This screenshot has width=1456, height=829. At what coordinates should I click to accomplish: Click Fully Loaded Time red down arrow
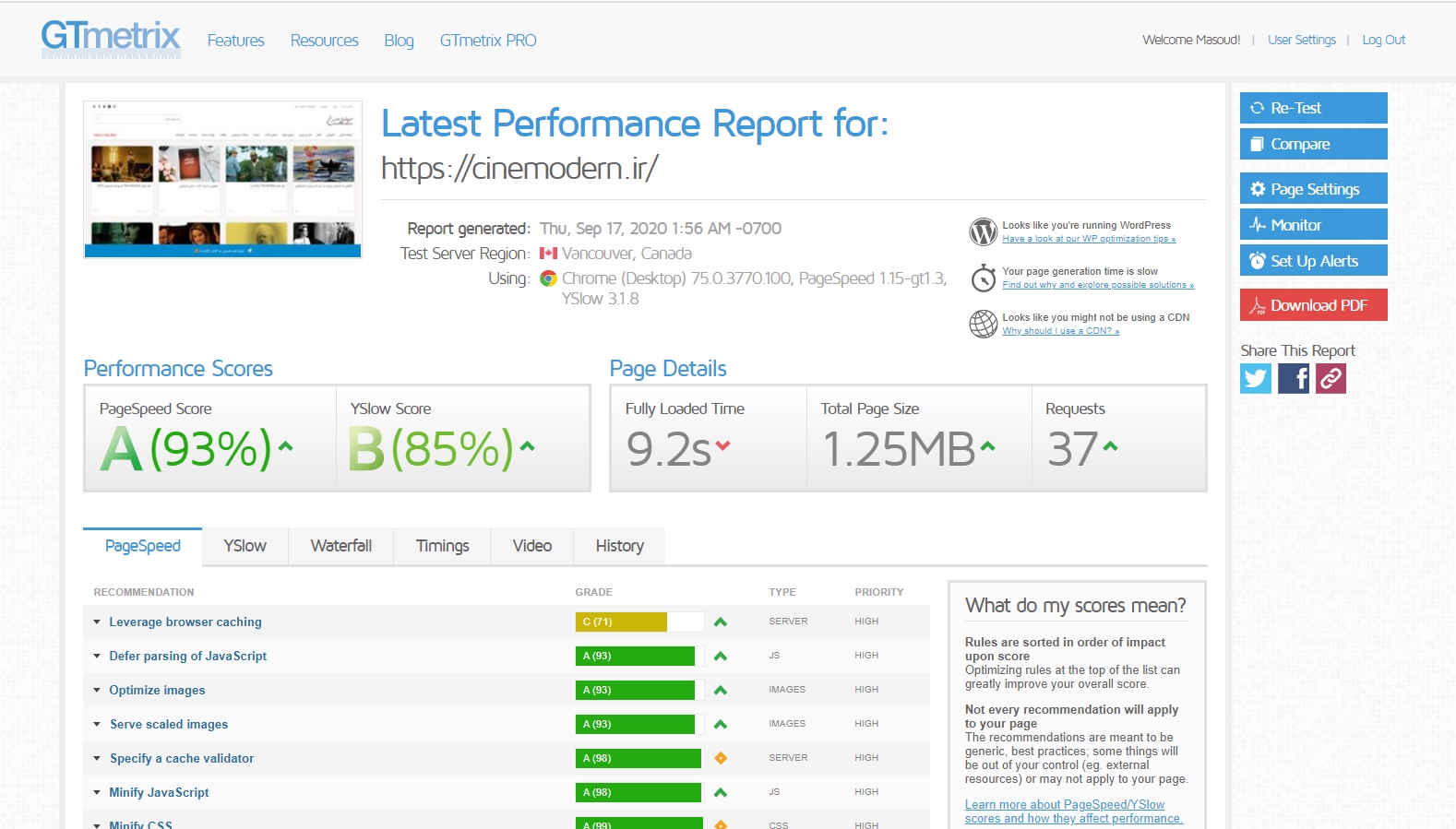(x=722, y=445)
